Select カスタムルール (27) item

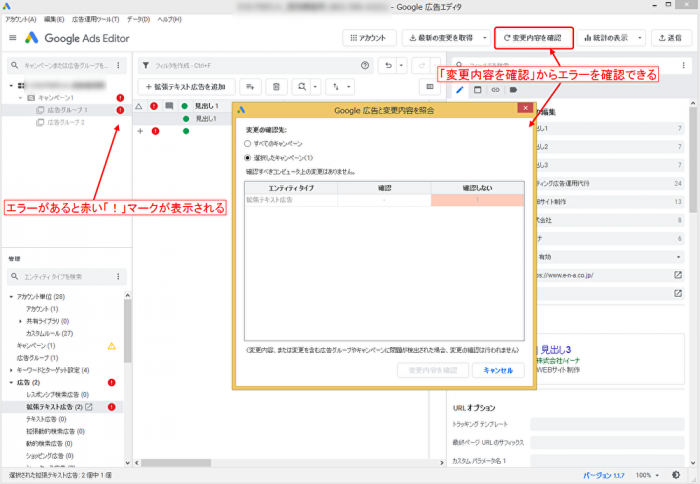(49, 334)
